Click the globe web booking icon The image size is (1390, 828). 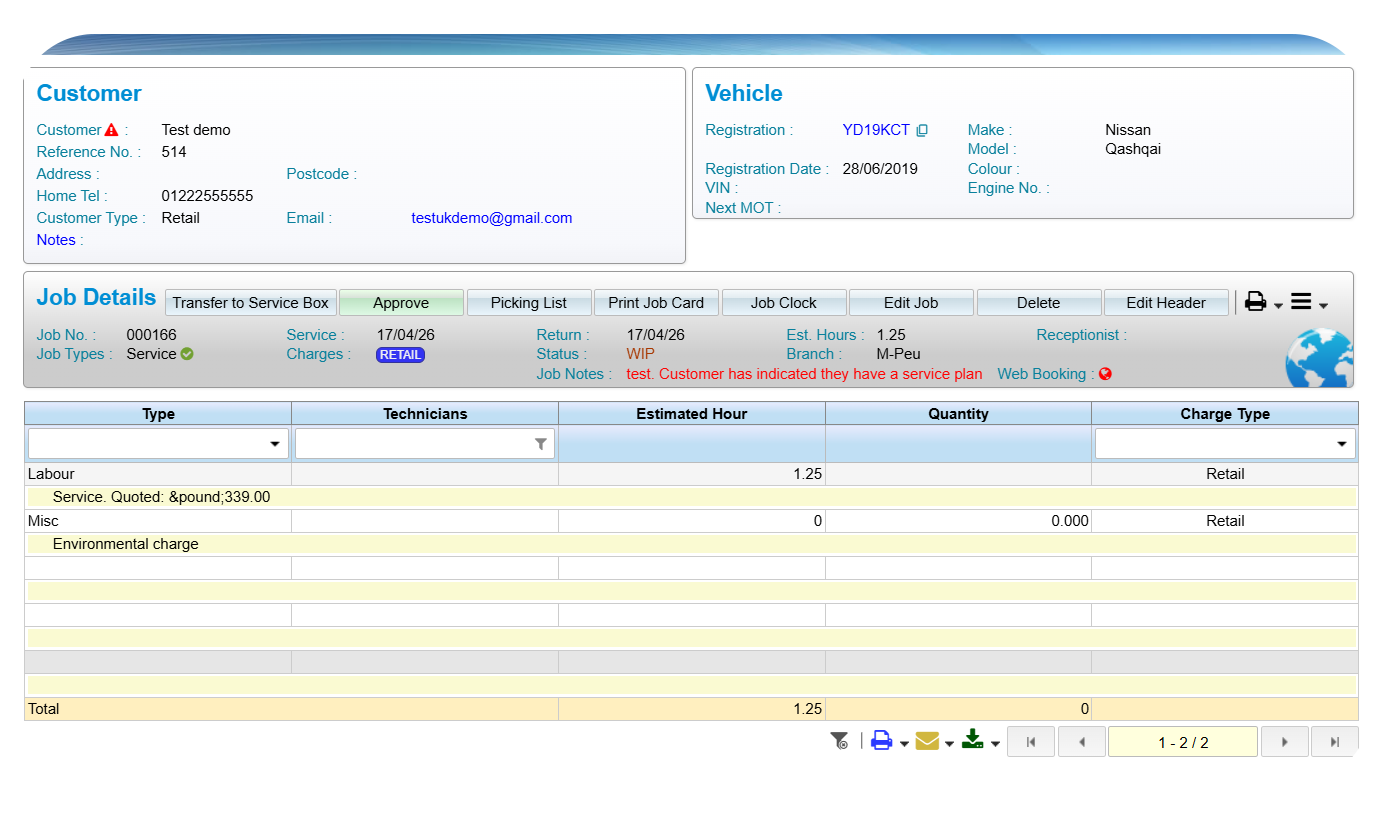tap(1318, 360)
